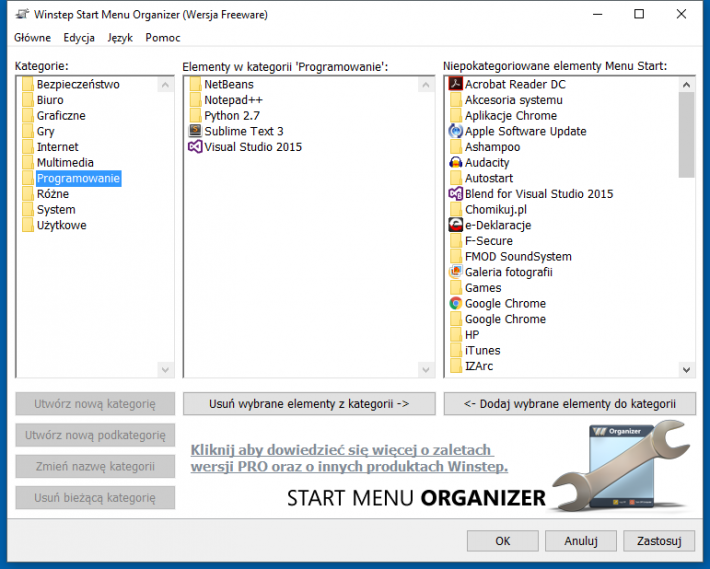Click the Multimedia category folder icon
The width and height of the screenshot is (710, 569).
coord(28,163)
